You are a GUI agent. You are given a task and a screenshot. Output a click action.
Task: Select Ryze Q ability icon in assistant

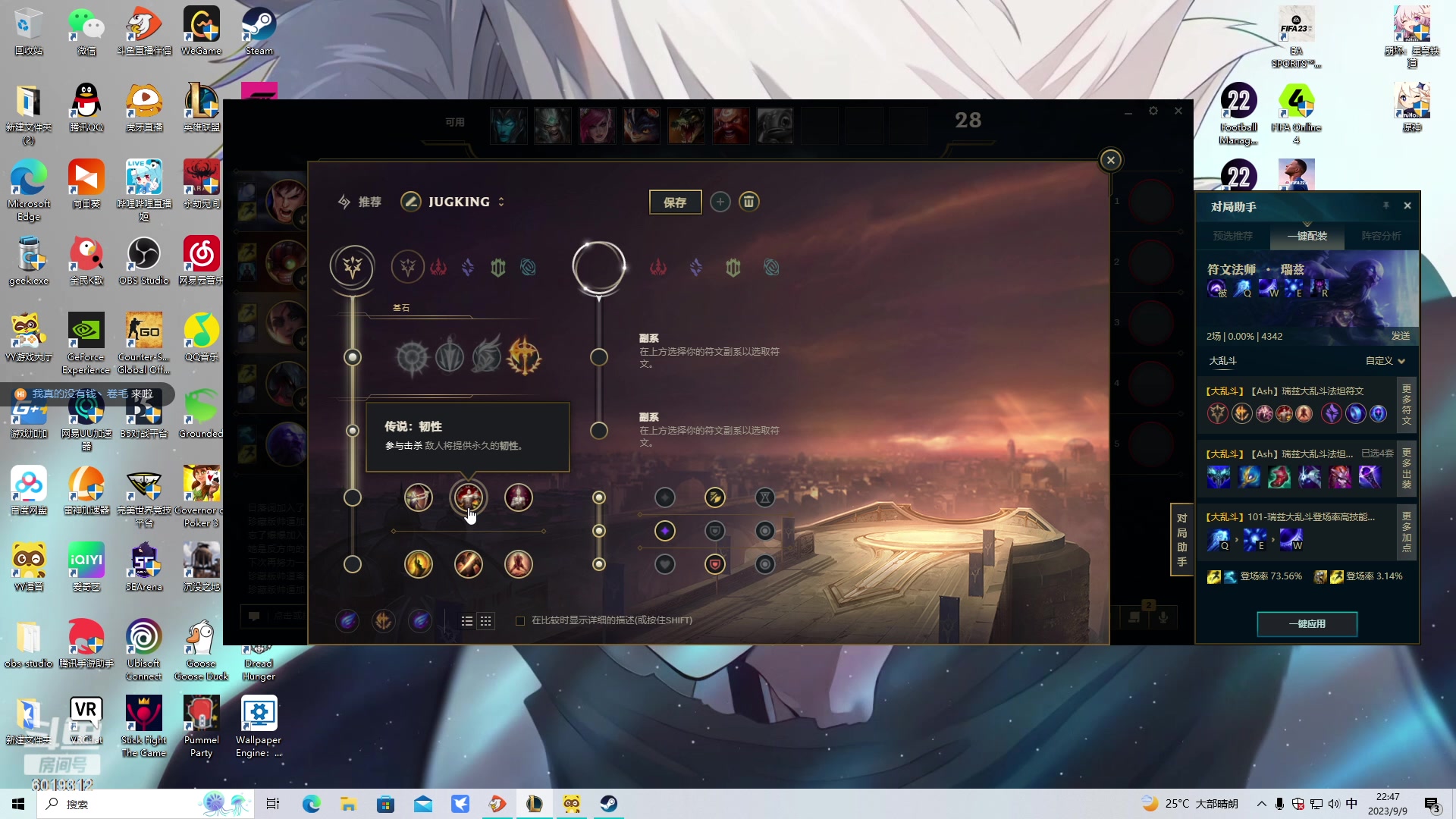[1243, 289]
